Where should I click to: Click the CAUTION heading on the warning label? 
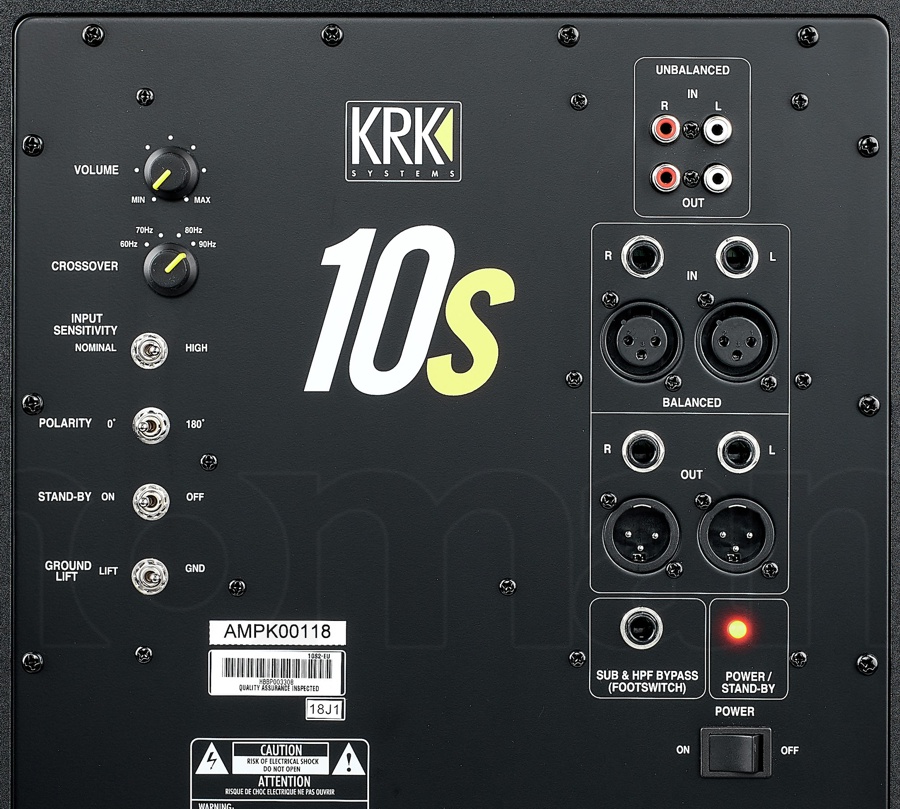(x=281, y=750)
